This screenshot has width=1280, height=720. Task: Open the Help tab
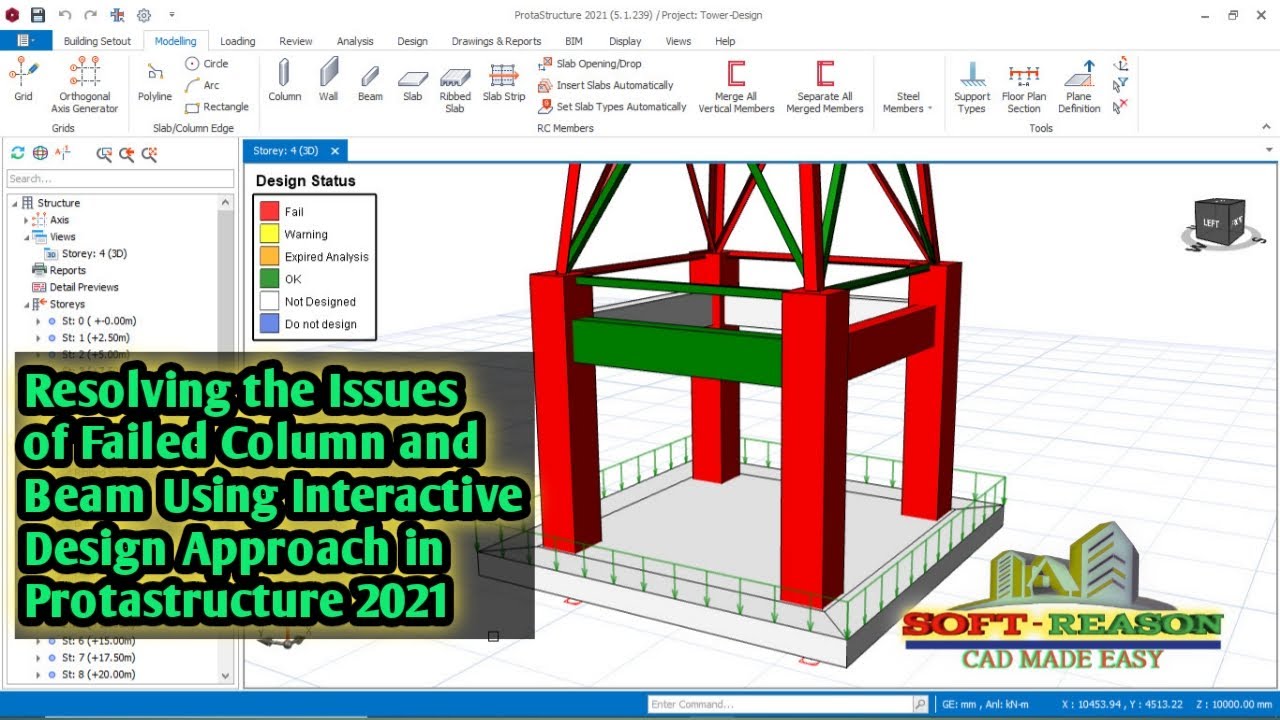(x=725, y=41)
